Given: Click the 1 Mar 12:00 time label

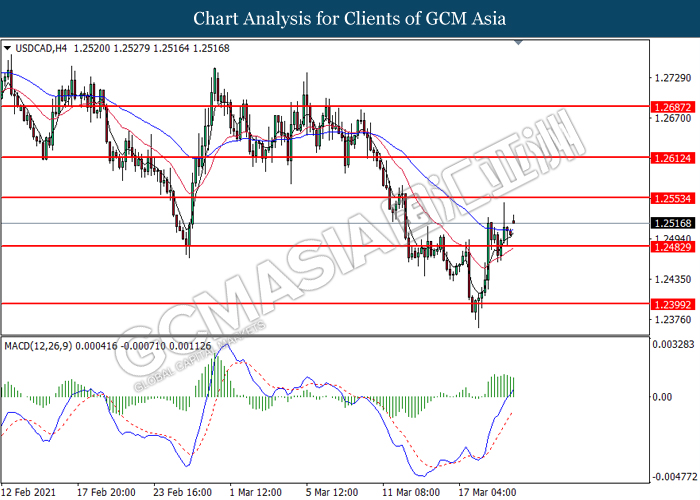Looking at the screenshot, I should coord(256,492).
